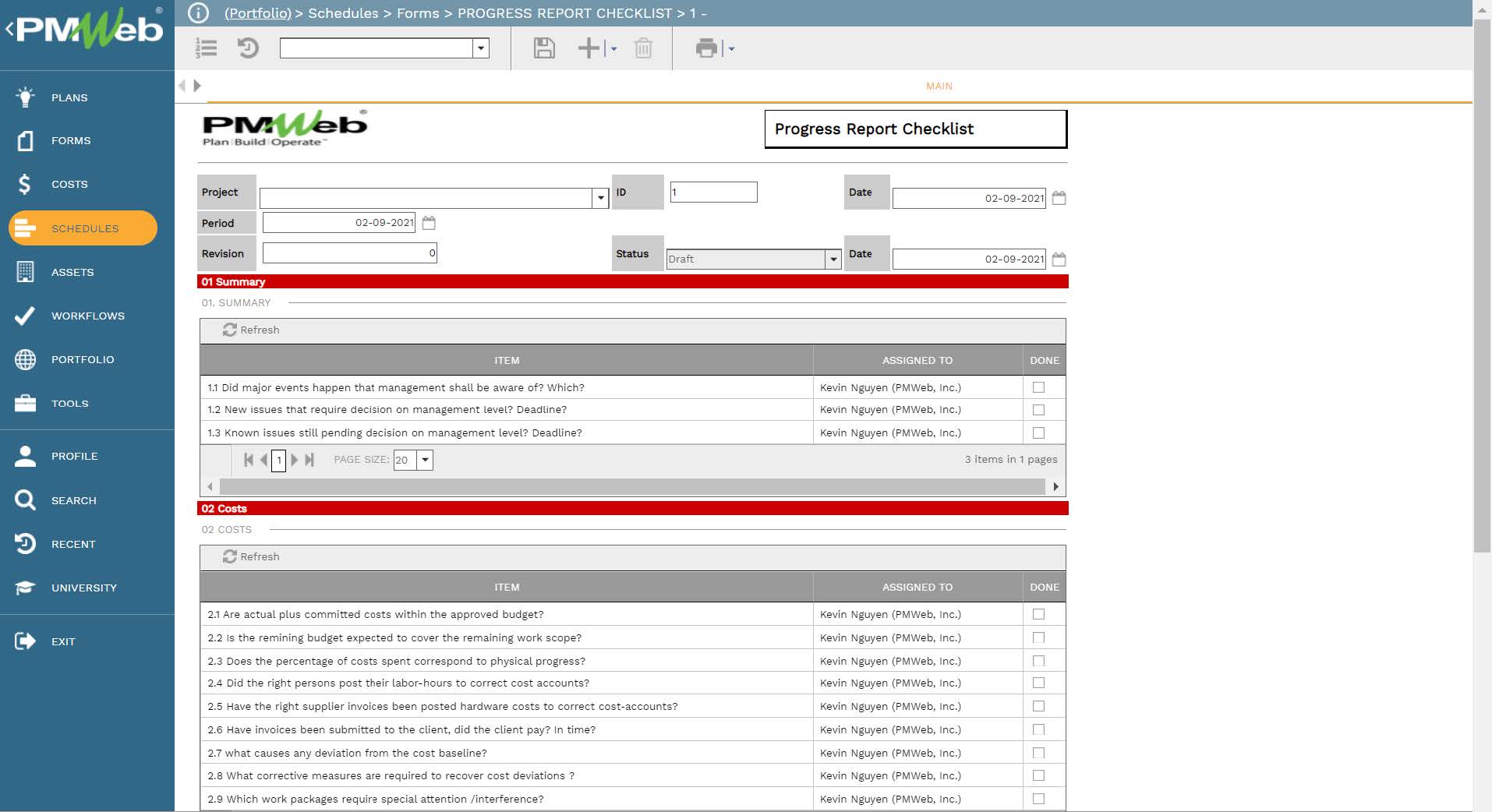
Task: Click the info circle icon in header
Action: (x=199, y=13)
